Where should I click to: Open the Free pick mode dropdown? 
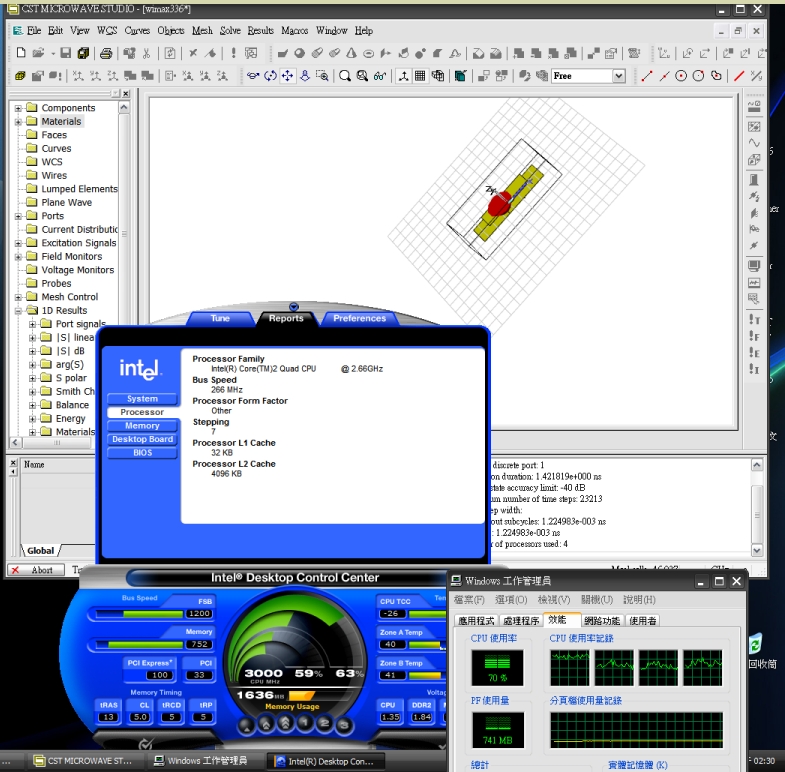[x=619, y=76]
